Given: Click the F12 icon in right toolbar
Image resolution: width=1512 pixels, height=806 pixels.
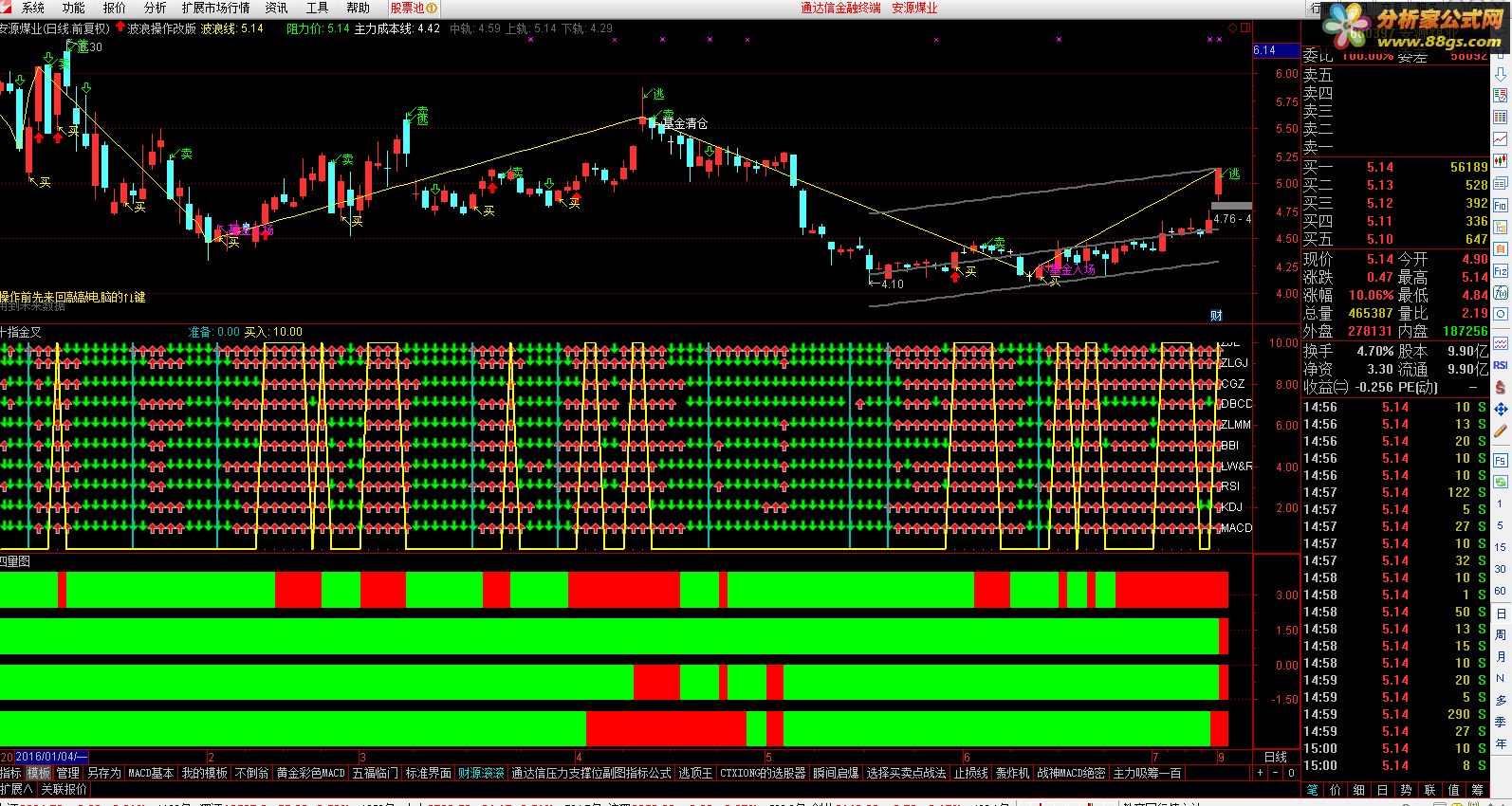Looking at the screenshot, I should pyautogui.click(x=1500, y=270).
